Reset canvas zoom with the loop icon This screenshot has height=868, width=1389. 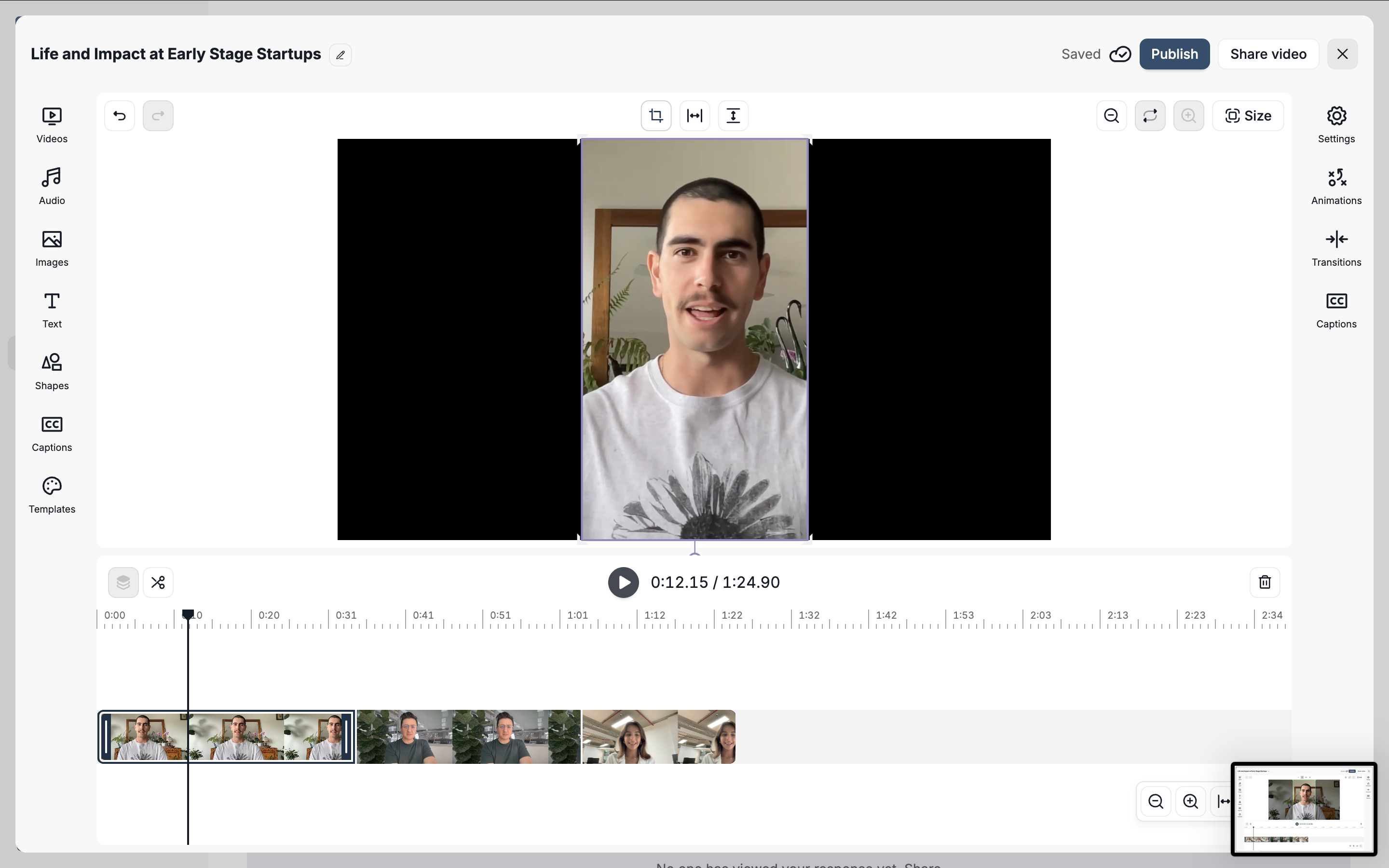pyautogui.click(x=1150, y=116)
